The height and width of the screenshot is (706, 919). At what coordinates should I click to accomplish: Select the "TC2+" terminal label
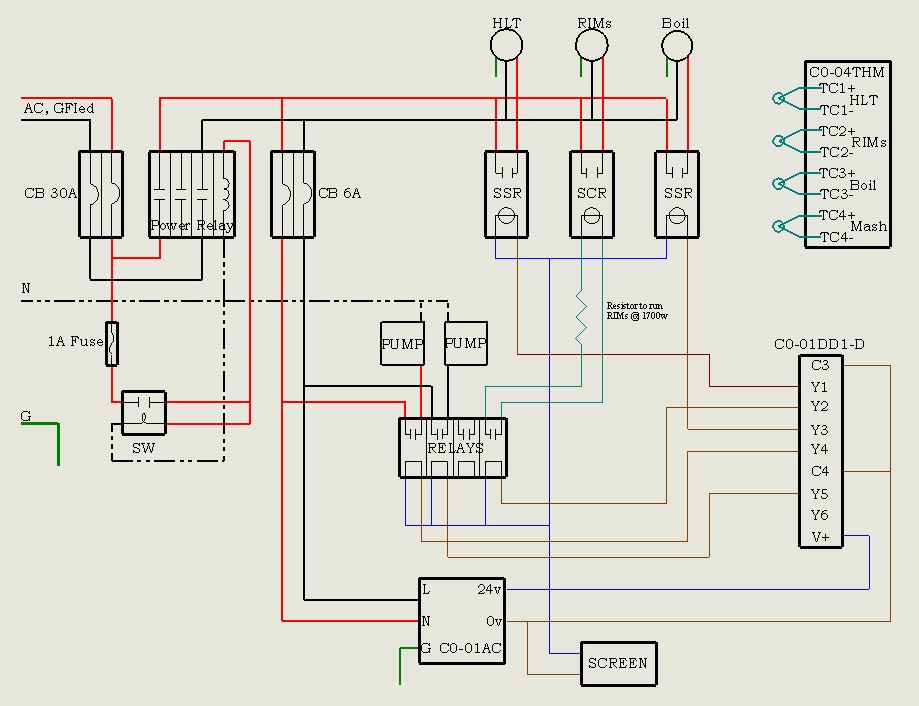[x=837, y=131]
